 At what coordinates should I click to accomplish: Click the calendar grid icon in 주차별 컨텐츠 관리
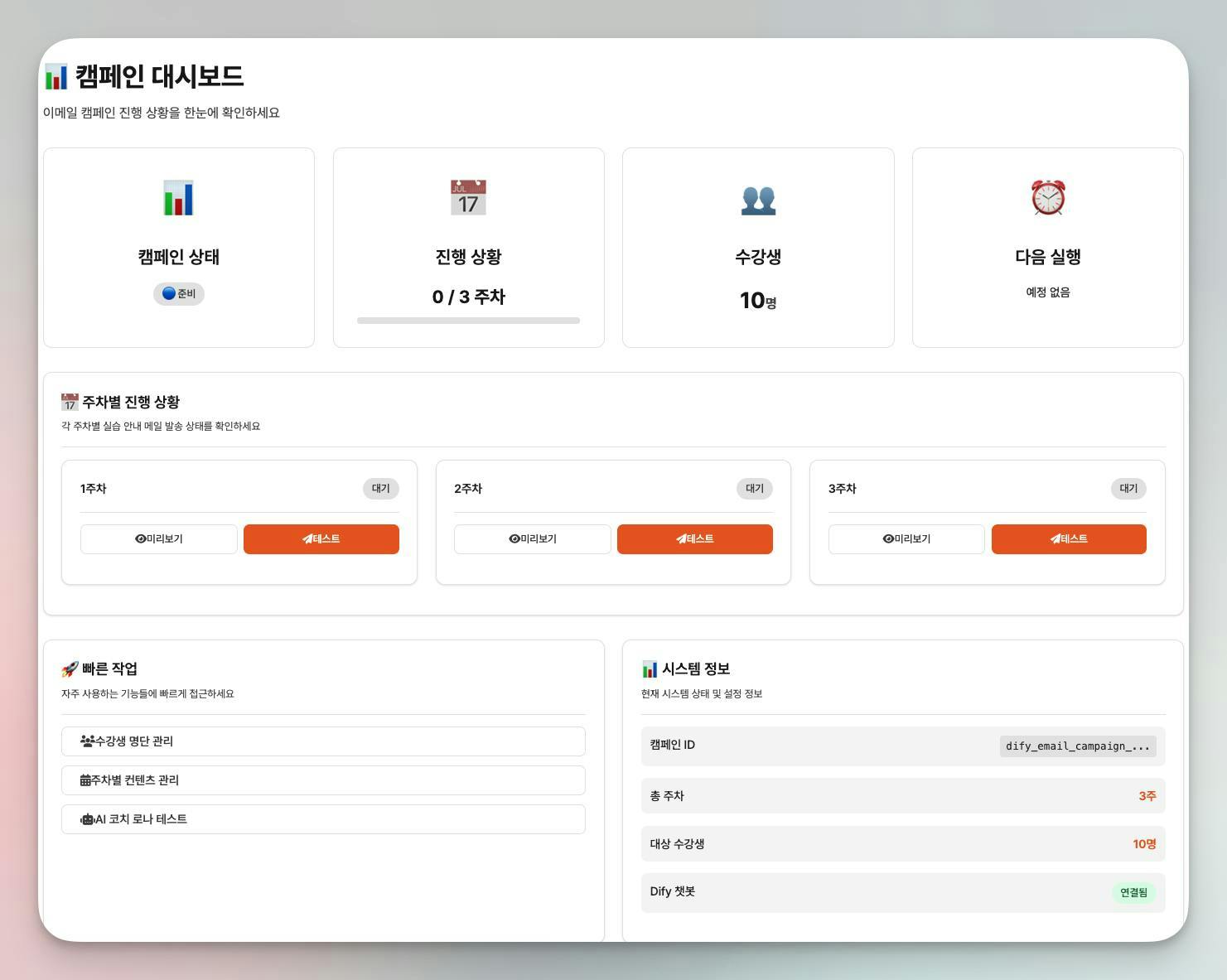[x=85, y=780]
